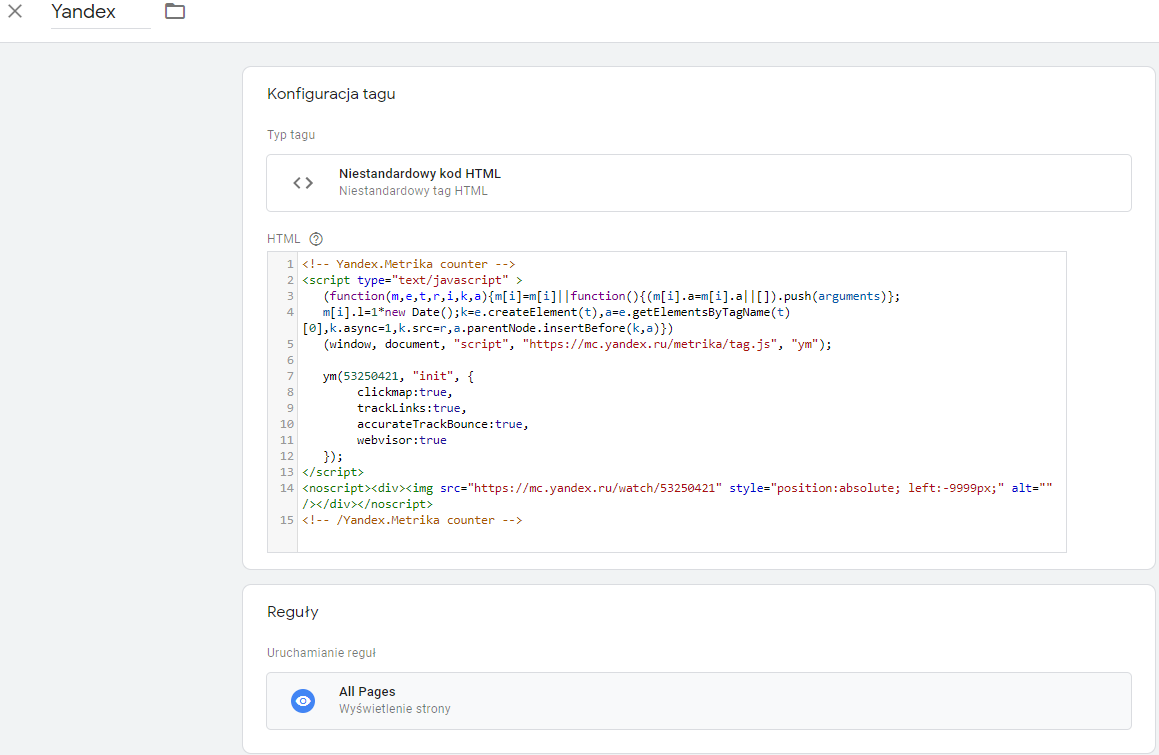Click the closing </script> line
The height and width of the screenshot is (755, 1159).
pos(333,472)
